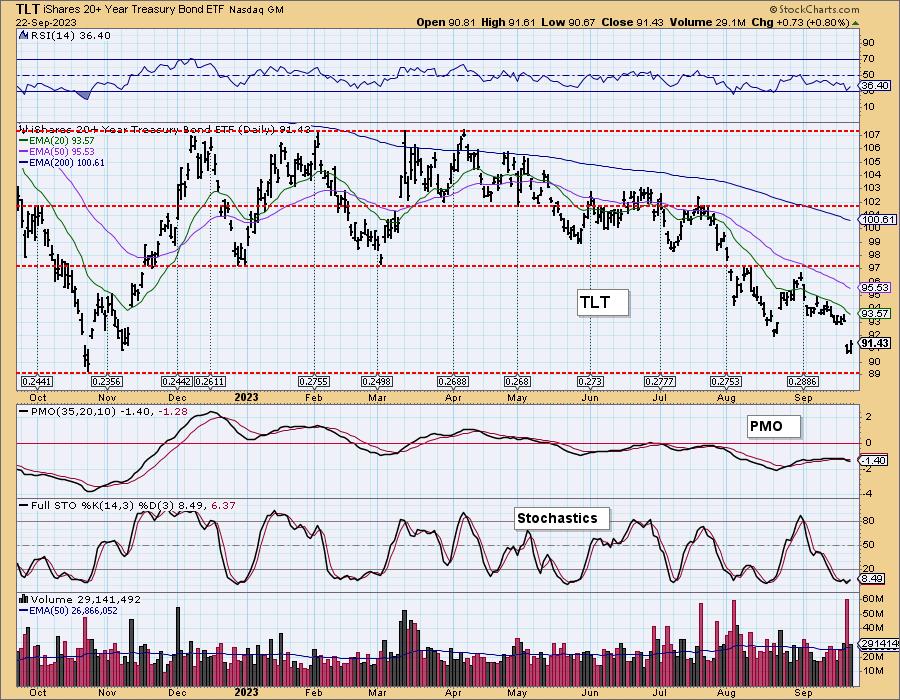Click the 93.57 price axis tag
This screenshot has height=700, width=900.
(876, 313)
